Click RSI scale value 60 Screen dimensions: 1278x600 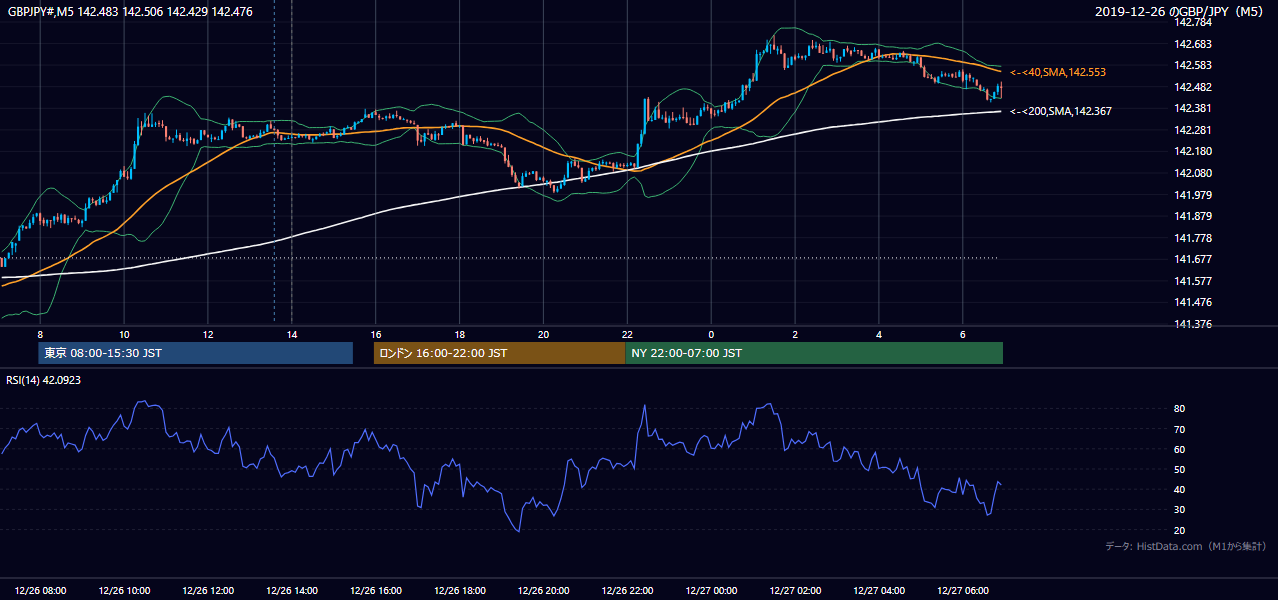pos(1180,449)
